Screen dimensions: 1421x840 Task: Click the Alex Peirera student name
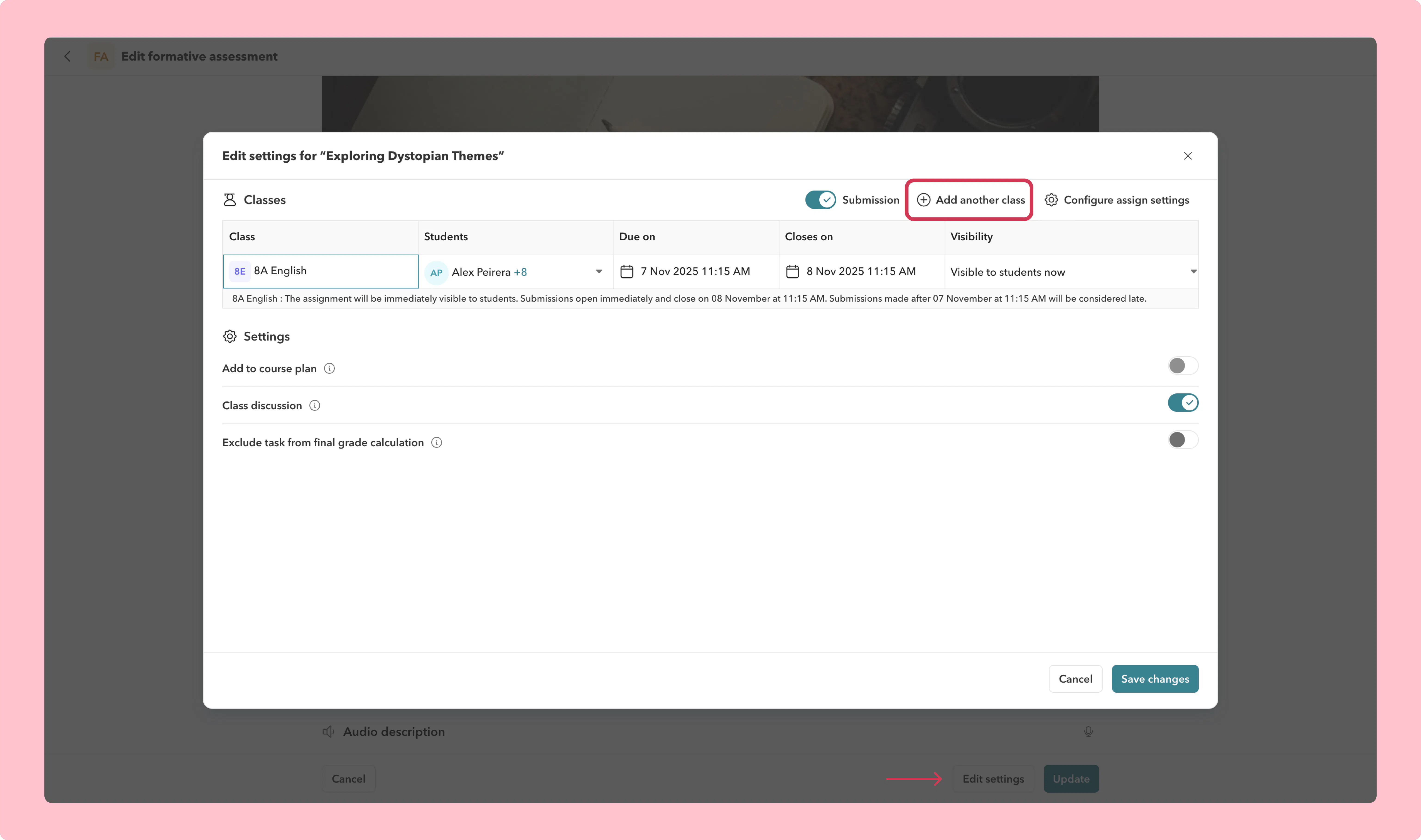pos(481,272)
